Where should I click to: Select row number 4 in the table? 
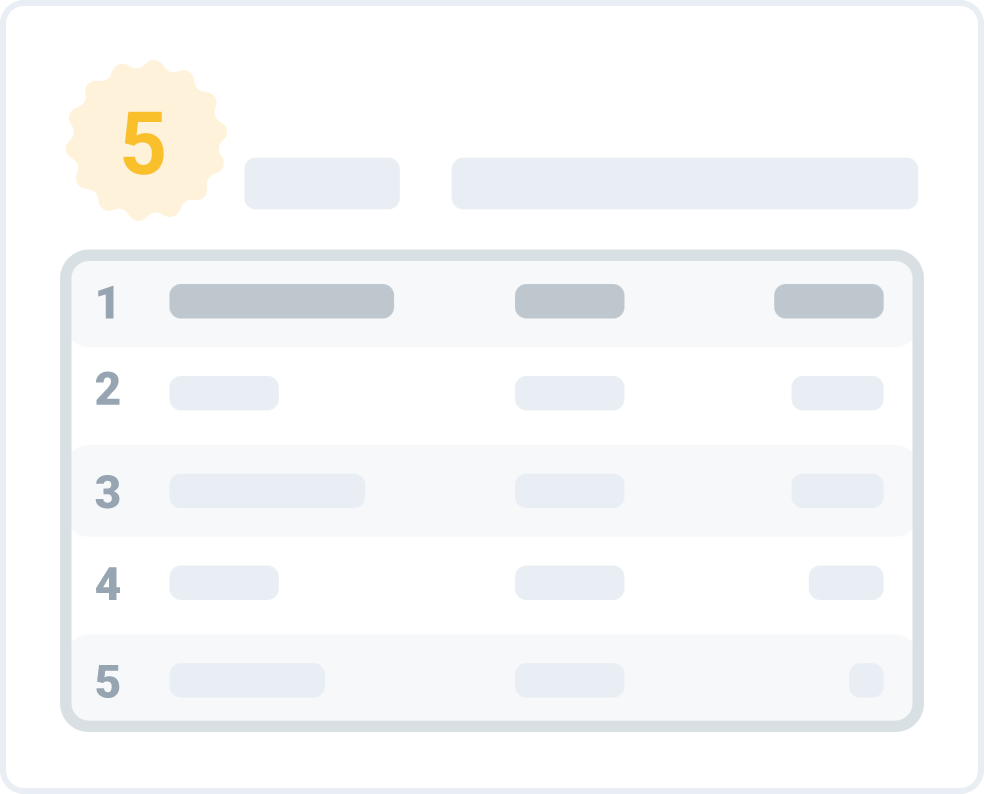(x=107, y=585)
